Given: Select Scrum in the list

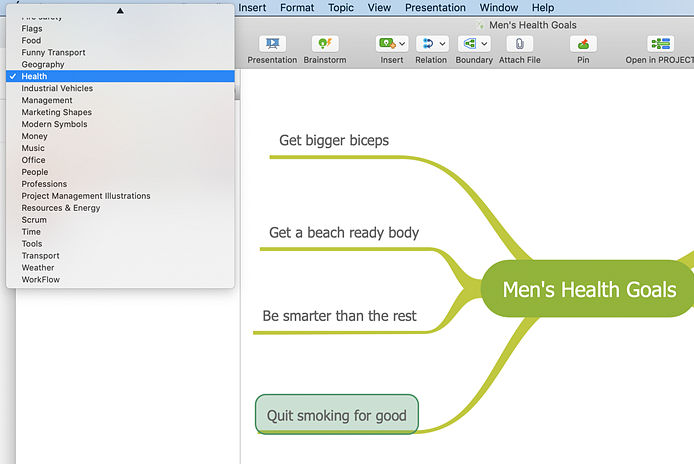Looking at the screenshot, I should (120, 220).
